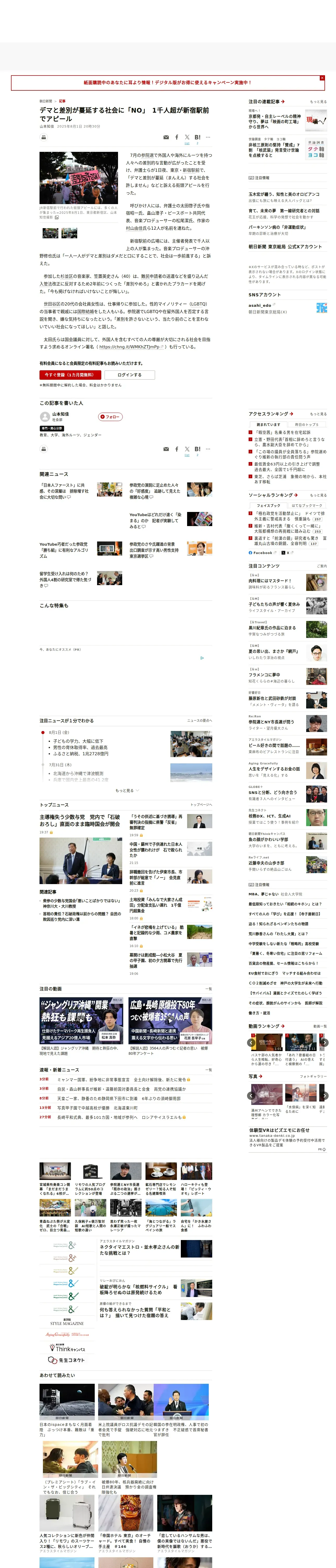Open the more-options ellipsis below the headline
This screenshot has height=1568, width=336.
pyautogui.click(x=208, y=137)
